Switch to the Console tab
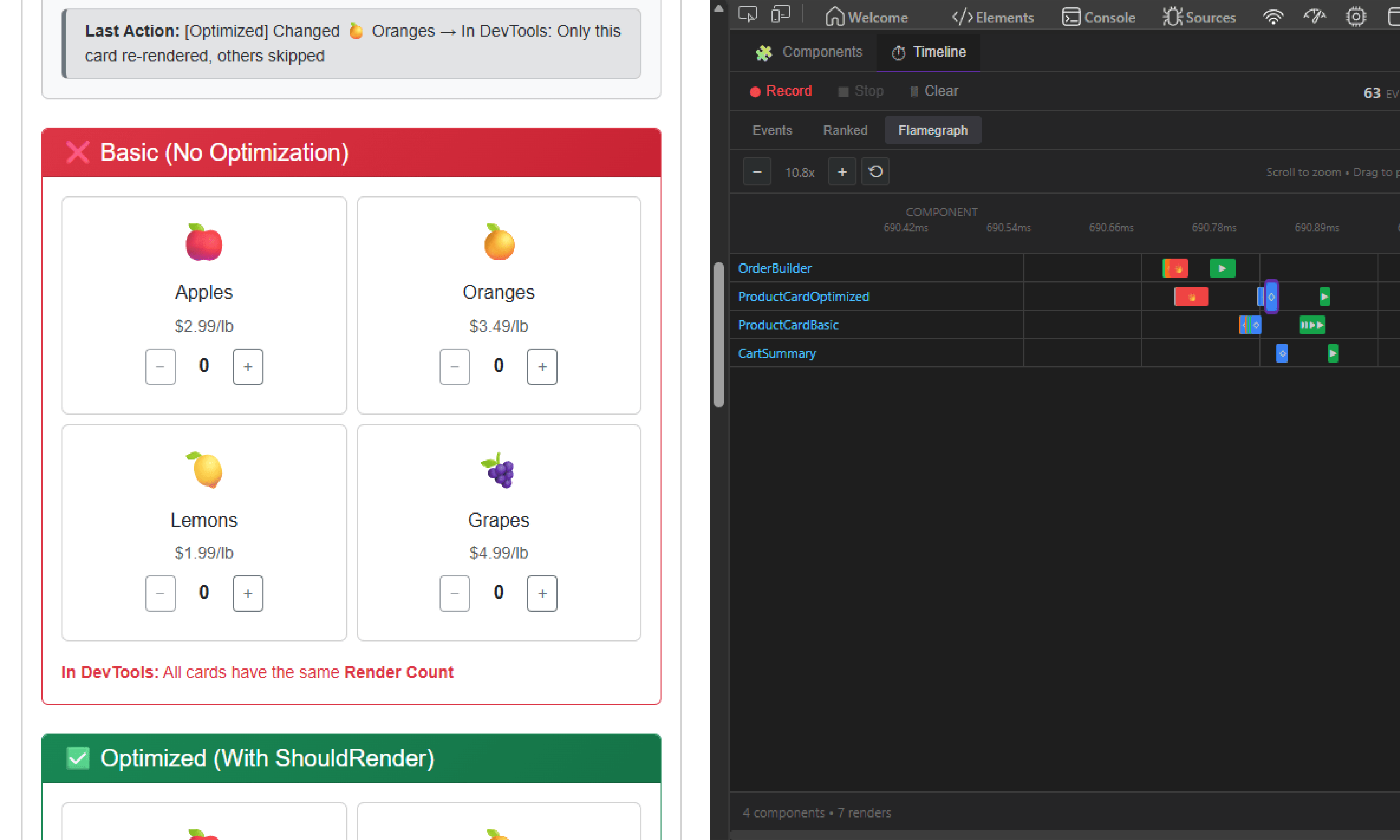Image resolution: width=1400 pixels, height=840 pixels. pos(1098,17)
